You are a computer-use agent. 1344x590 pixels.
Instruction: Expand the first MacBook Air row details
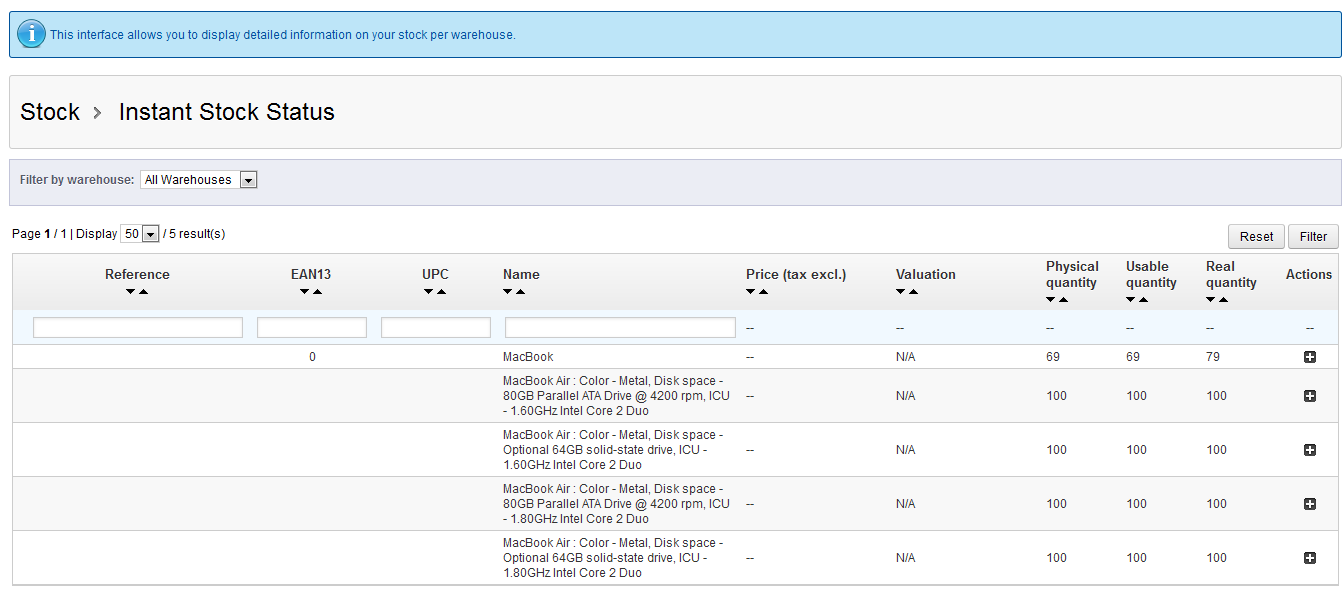point(1310,396)
